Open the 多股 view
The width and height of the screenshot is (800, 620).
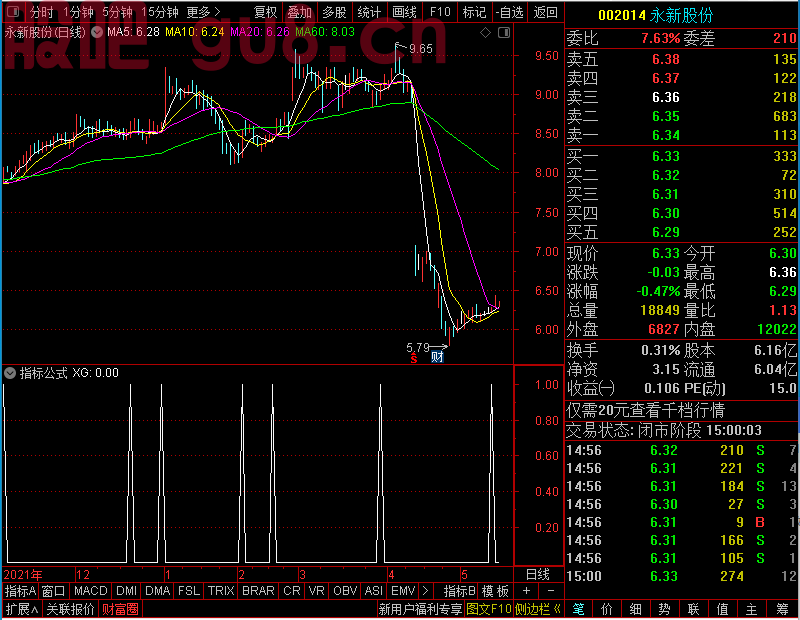tap(335, 12)
